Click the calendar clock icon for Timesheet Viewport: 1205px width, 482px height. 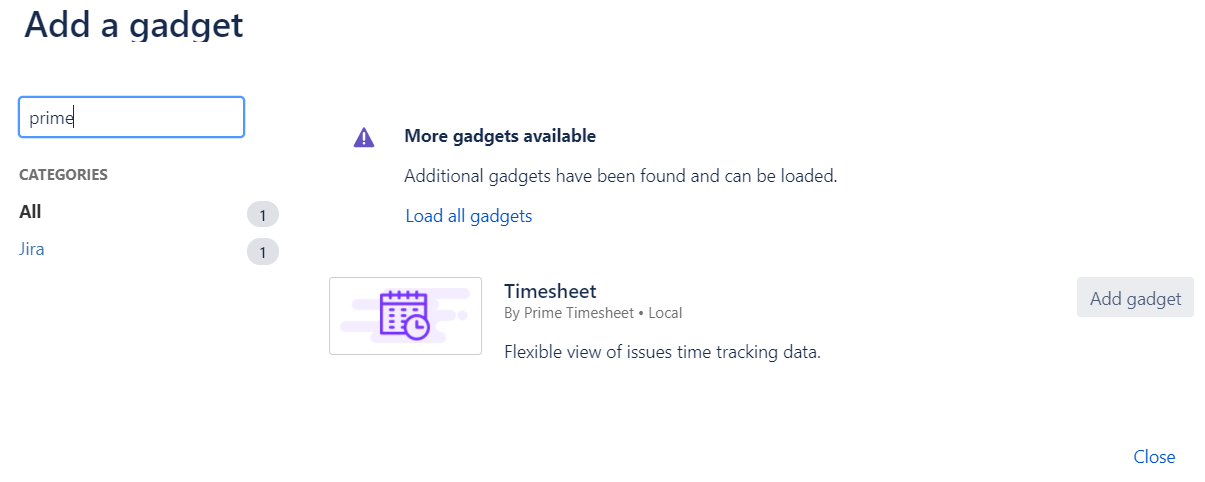pyautogui.click(x=404, y=315)
